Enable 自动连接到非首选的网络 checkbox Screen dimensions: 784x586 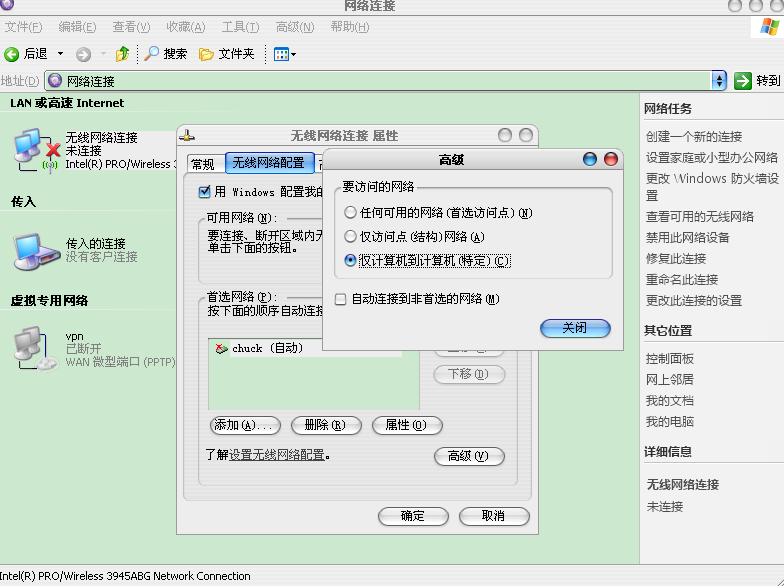pos(340,299)
